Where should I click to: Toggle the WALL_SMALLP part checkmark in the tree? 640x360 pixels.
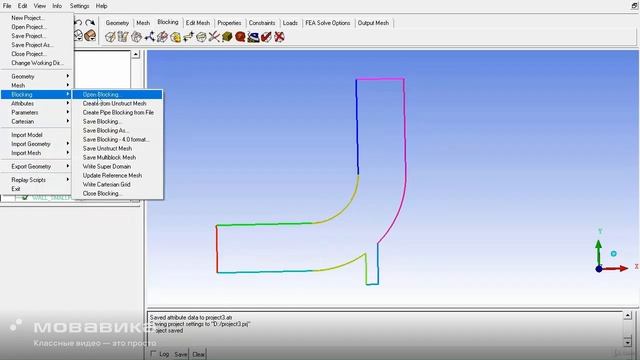[x=25, y=198]
